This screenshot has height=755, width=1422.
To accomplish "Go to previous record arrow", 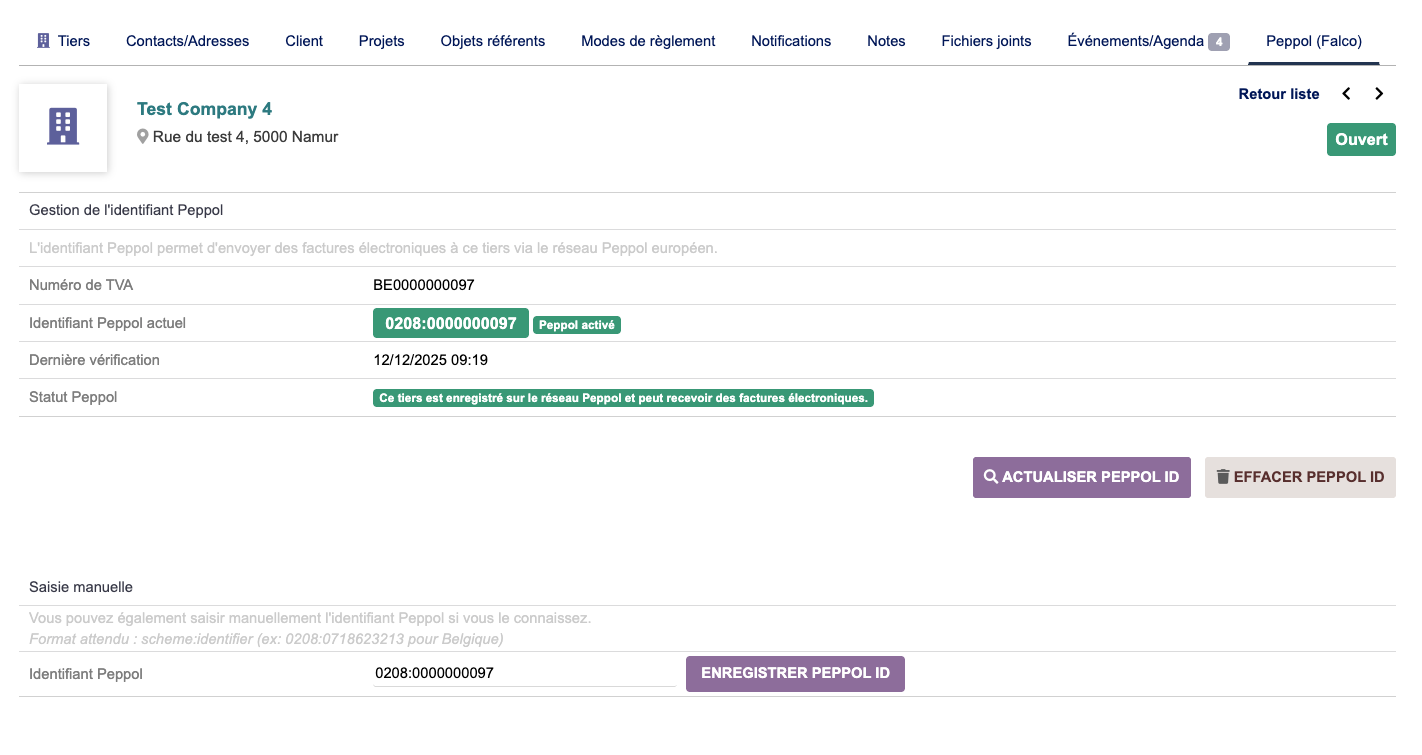I will click(1346, 94).
